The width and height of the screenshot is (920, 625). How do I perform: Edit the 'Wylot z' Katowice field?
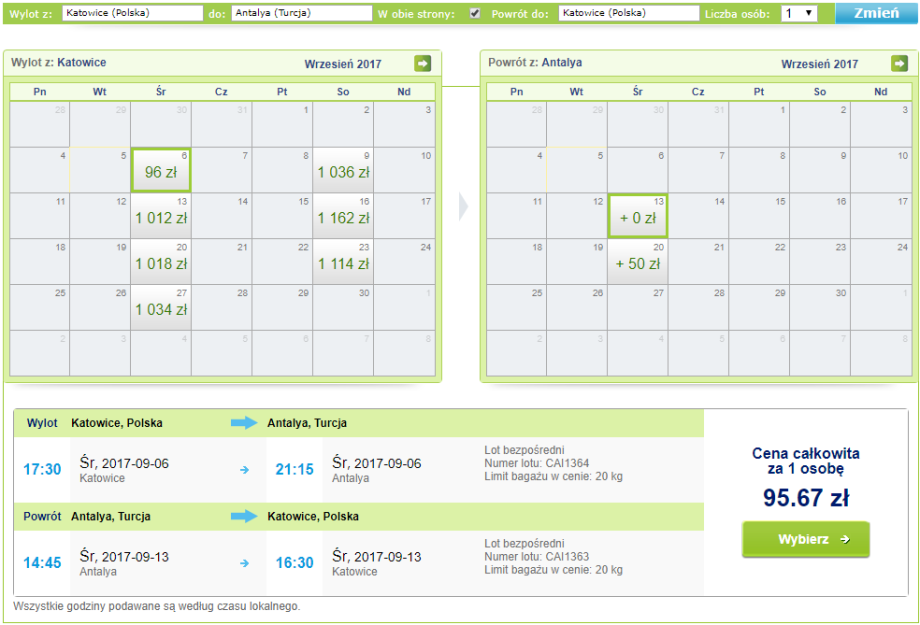(x=132, y=14)
